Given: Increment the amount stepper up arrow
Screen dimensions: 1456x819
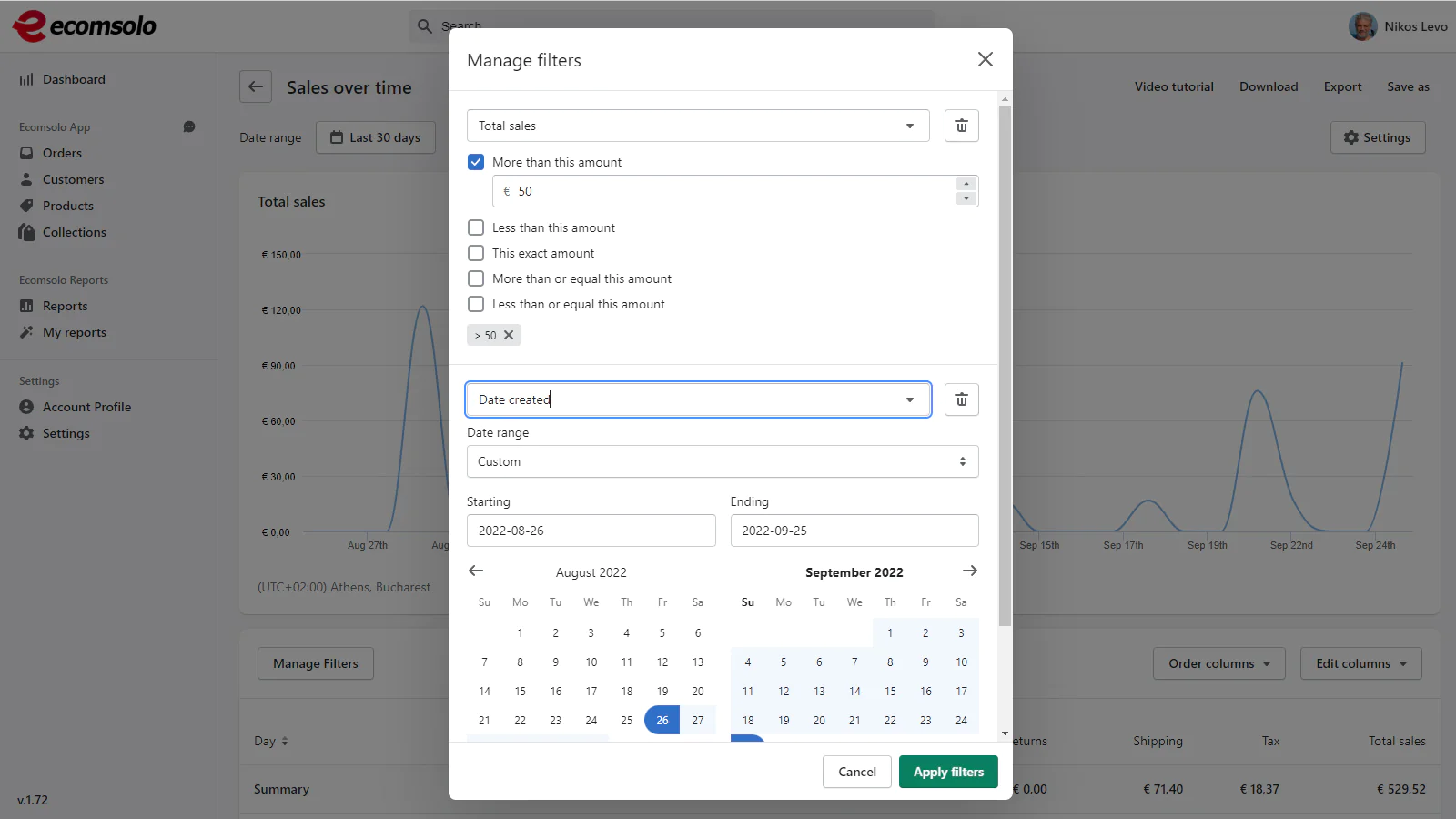Looking at the screenshot, I should click(x=966, y=184).
